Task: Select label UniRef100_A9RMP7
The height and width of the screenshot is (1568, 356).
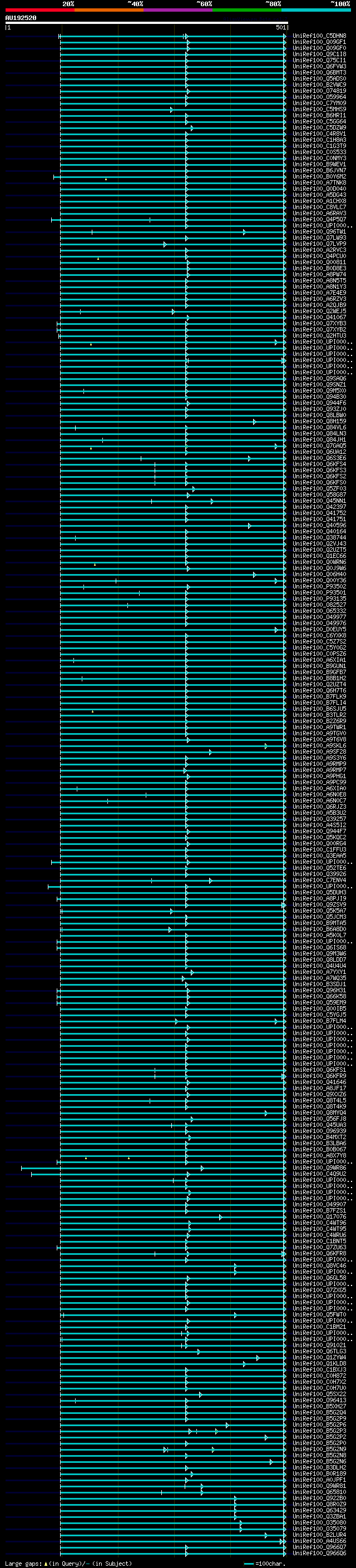Action: (319, 770)
